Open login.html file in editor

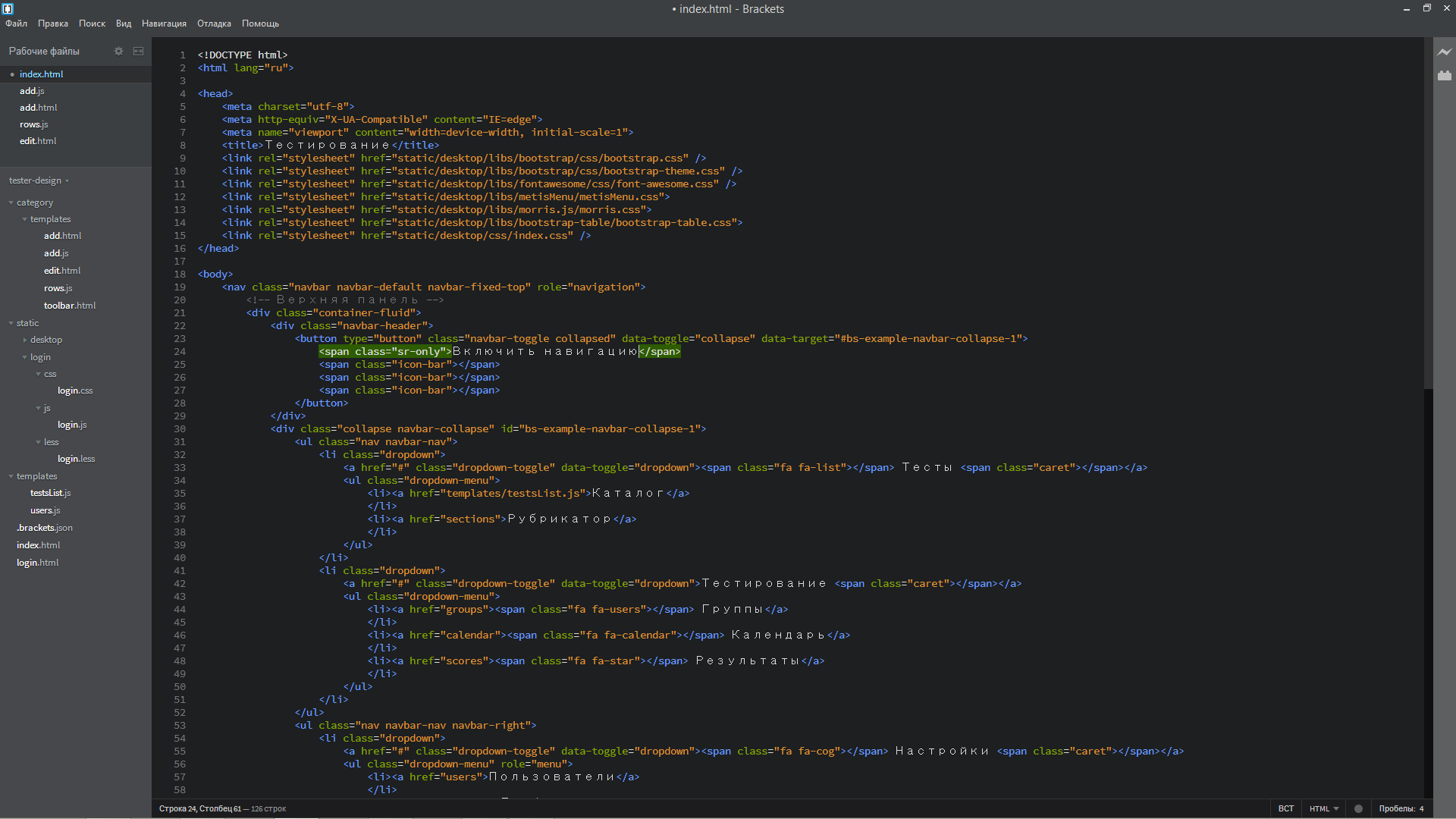(x=37, y=562)
